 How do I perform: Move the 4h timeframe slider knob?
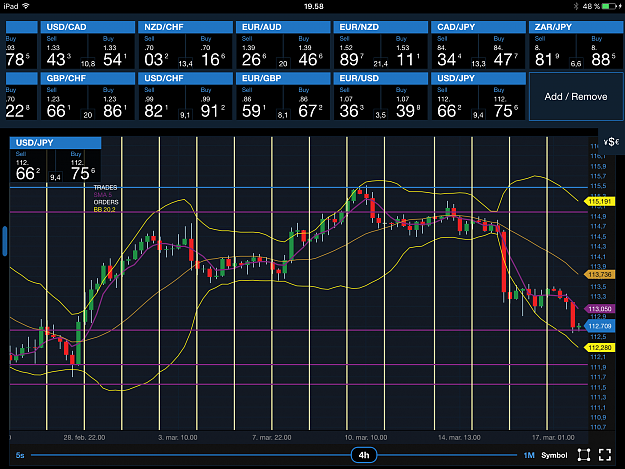click(364, 455)
